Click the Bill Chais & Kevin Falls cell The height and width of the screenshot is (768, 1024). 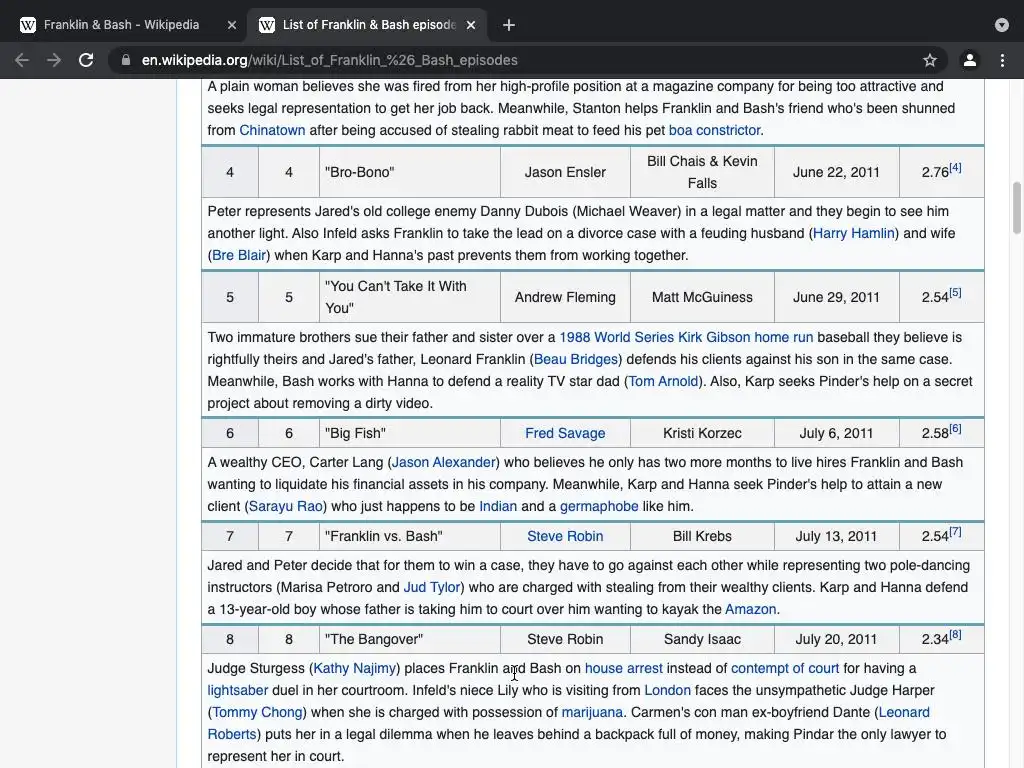(x=702, y=172)
